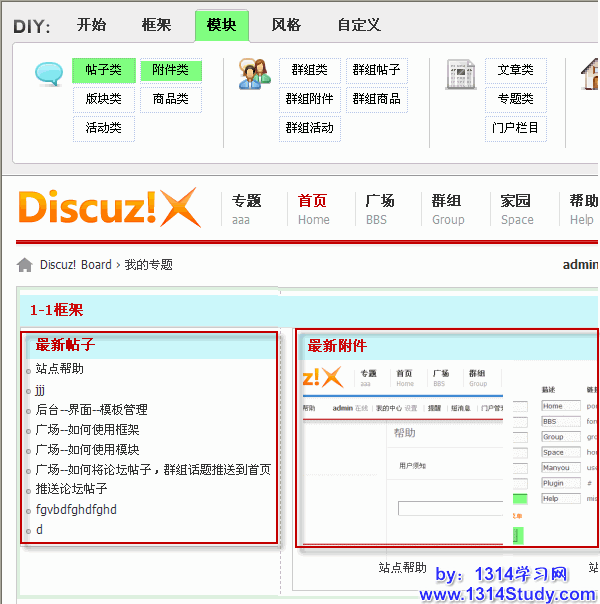Click the home icon in breadcrumb

tap(25, 265)
